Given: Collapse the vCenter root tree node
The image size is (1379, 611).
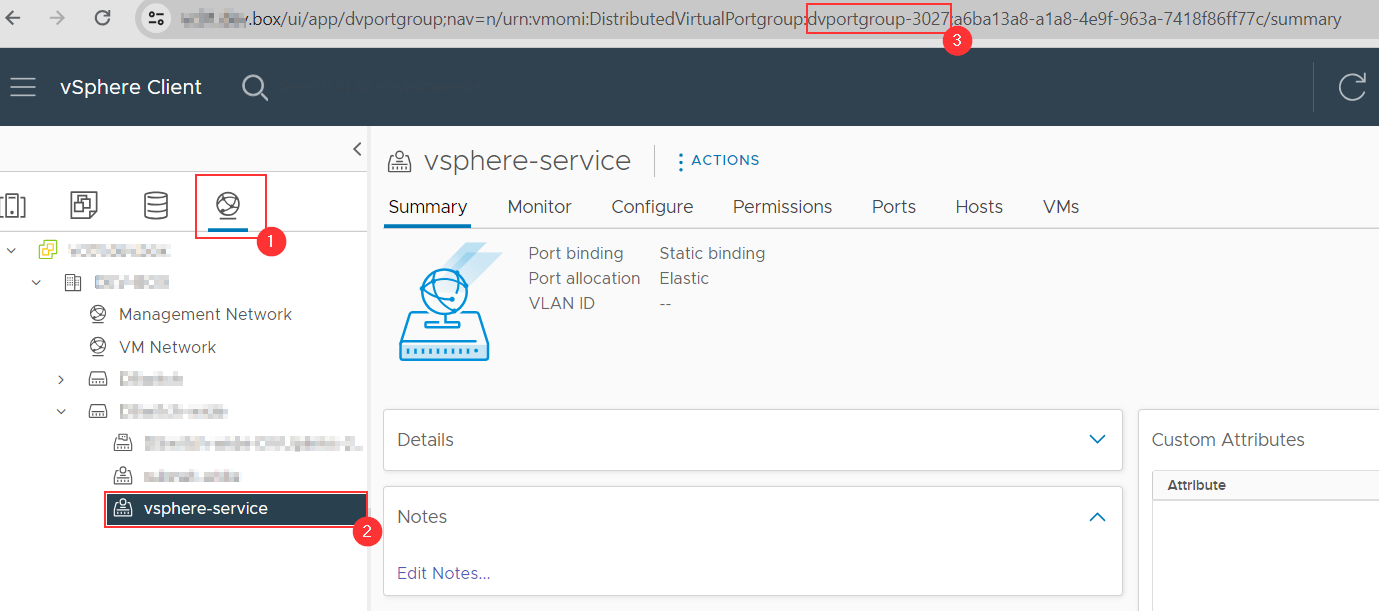Looking at the screenshot, I should (11, 249).
